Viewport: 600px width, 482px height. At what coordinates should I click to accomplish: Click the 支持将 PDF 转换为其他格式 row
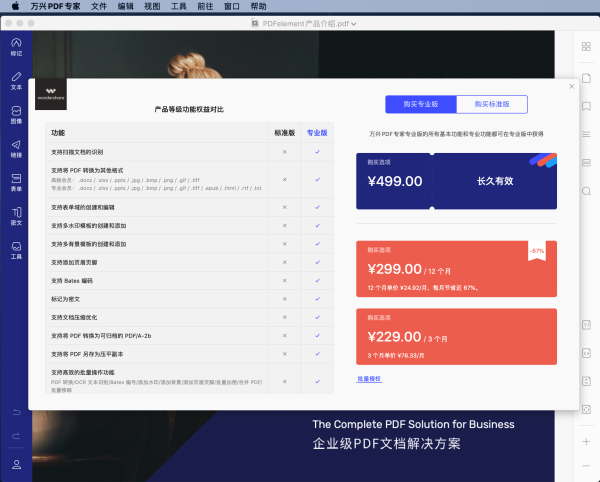pyautogui.click(x=189, y=179)
